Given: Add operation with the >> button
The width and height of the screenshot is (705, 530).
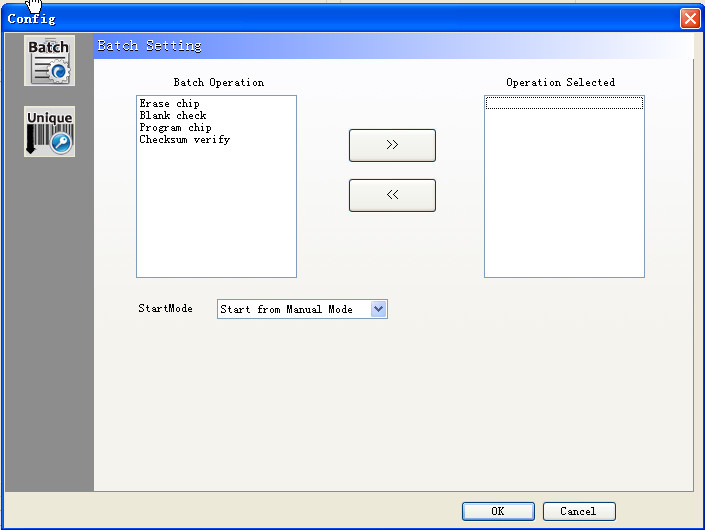Looking at the screenshot, I should coord(392,145).
